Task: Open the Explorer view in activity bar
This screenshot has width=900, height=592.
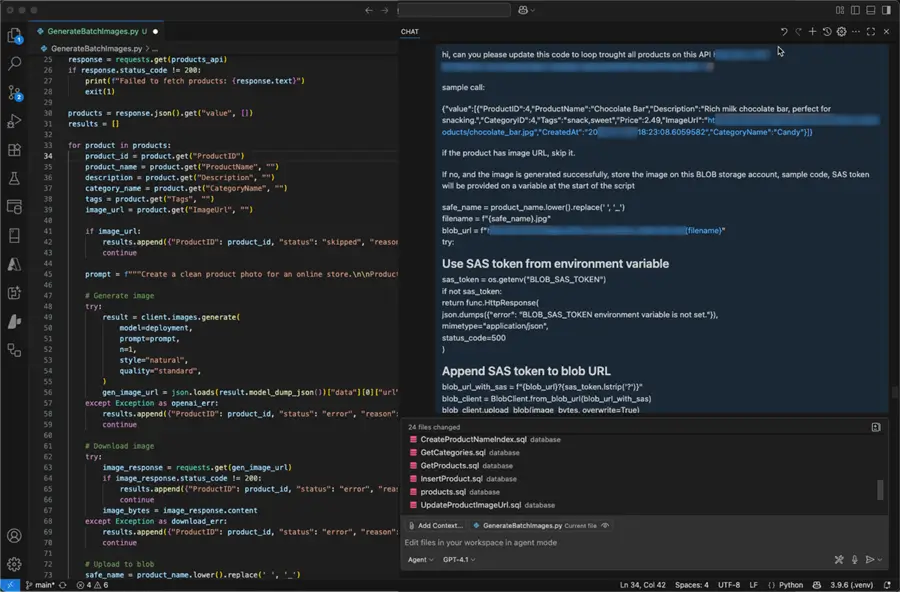Action: click(14, 36)
